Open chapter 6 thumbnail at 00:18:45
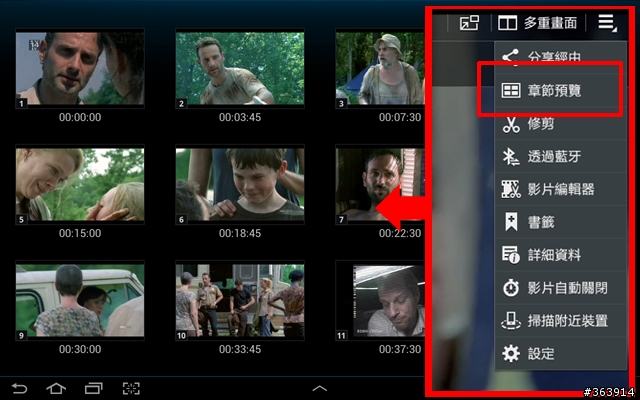 (x=240, y=184)
